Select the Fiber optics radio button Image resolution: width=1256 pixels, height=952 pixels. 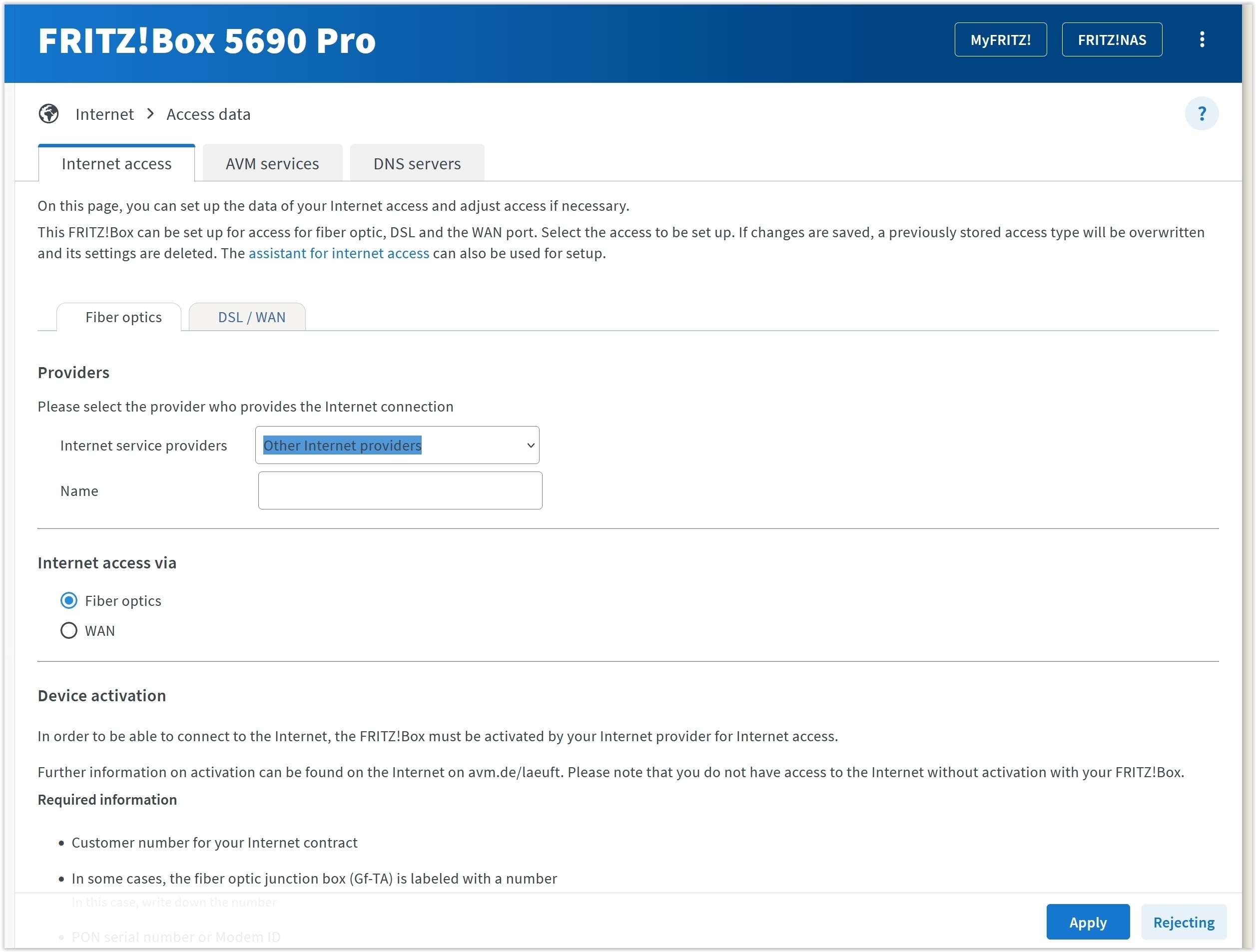tap(69, 600)
